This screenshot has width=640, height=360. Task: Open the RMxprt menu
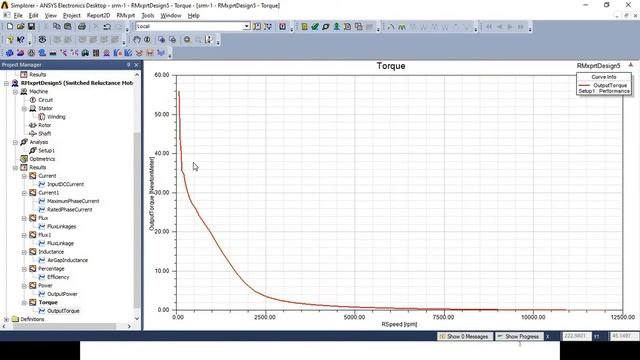click(126, 16)
